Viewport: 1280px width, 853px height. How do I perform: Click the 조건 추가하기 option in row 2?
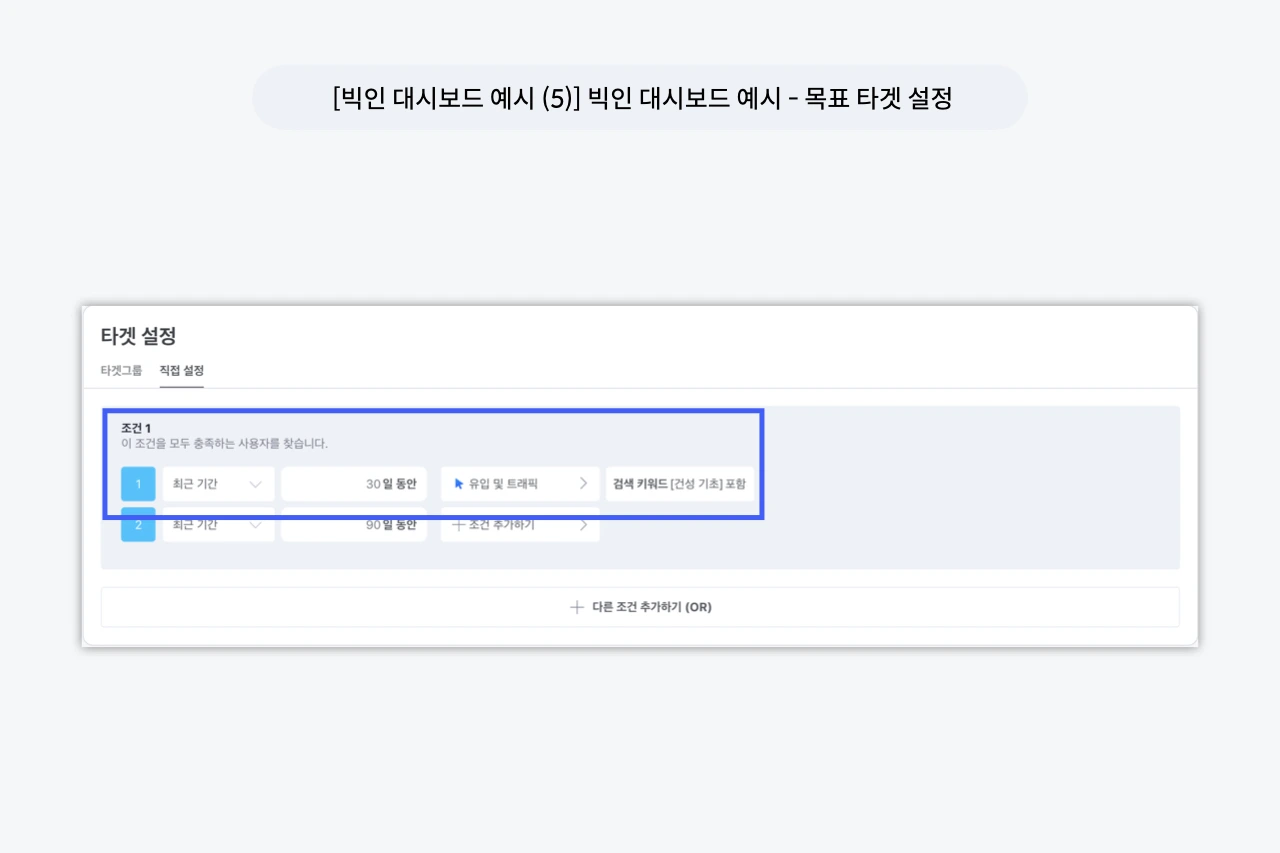click(x=520, y=525)
